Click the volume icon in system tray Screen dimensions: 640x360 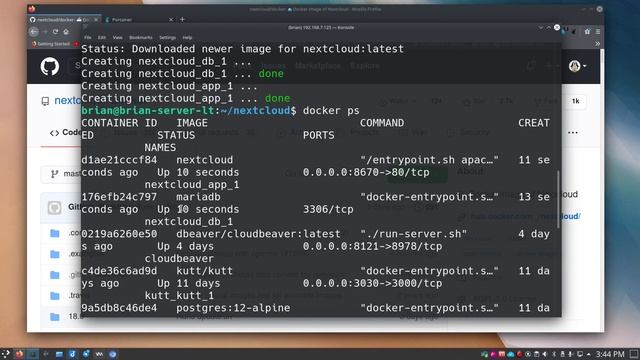pyautogui.click(x=544, y=354)
